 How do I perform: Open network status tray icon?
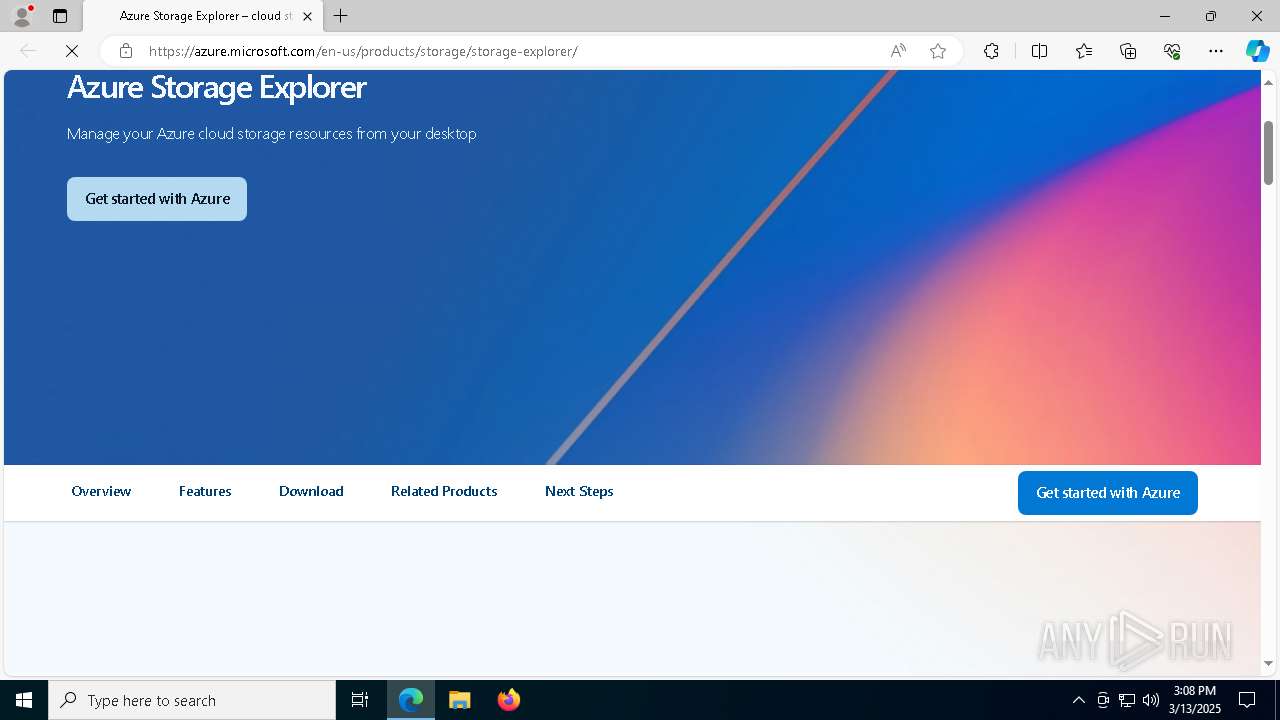coord(1127,700)
